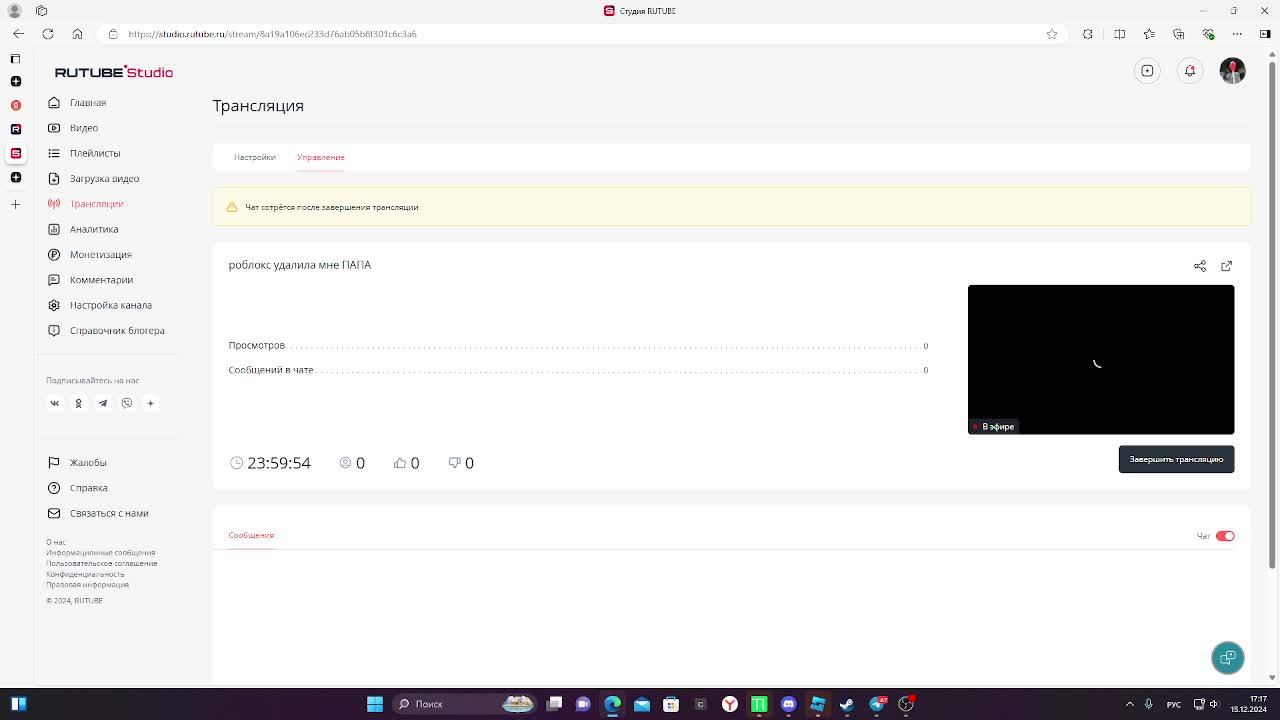Click the taskbar Поиск search box
The height and width of the screenshot is (720, 1280).
tap(465, 704)
